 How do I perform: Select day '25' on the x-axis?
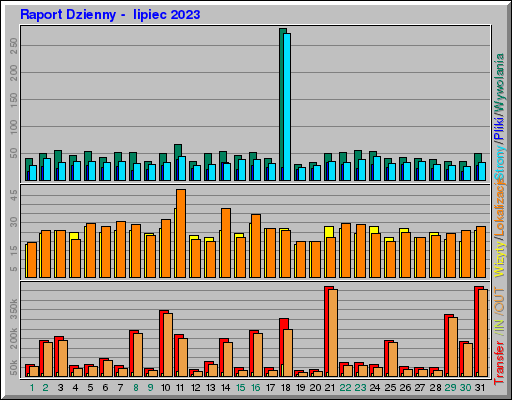(x=390, y=388)
